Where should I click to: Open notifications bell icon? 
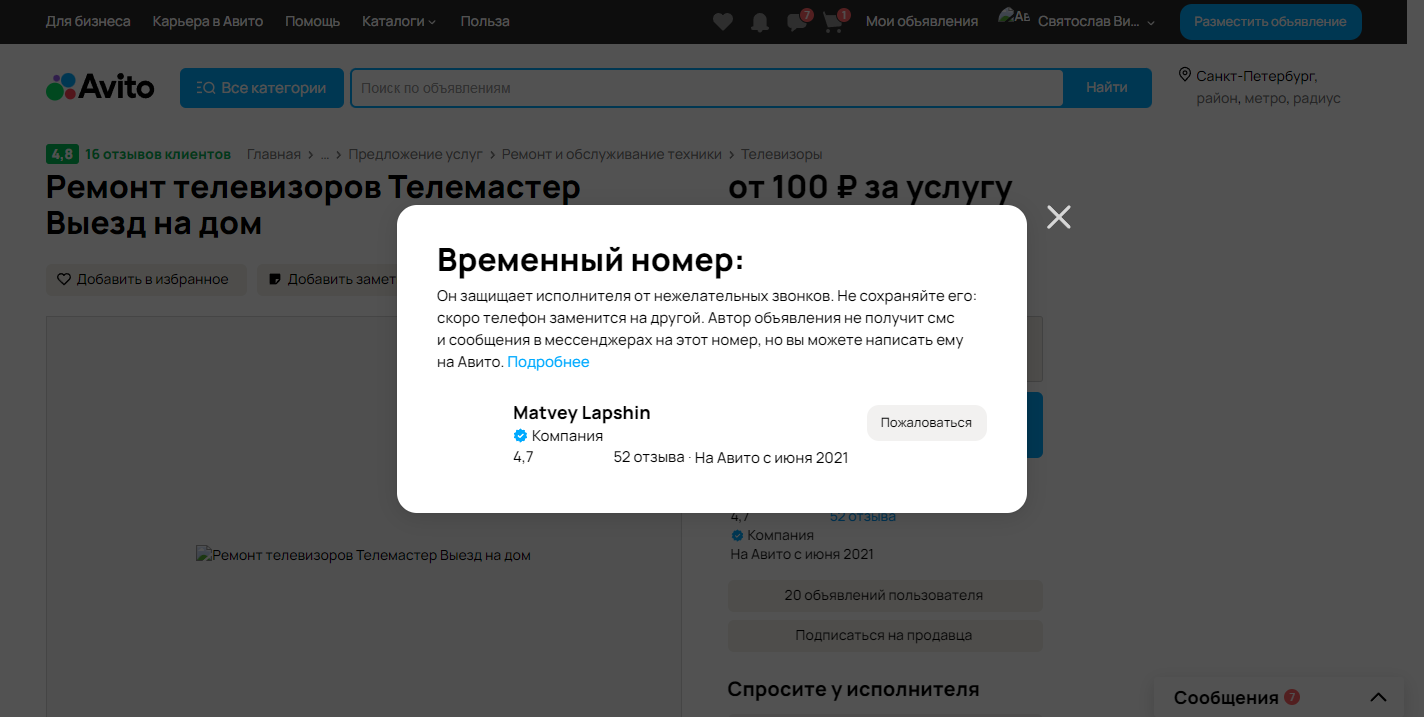click(760, 22)
